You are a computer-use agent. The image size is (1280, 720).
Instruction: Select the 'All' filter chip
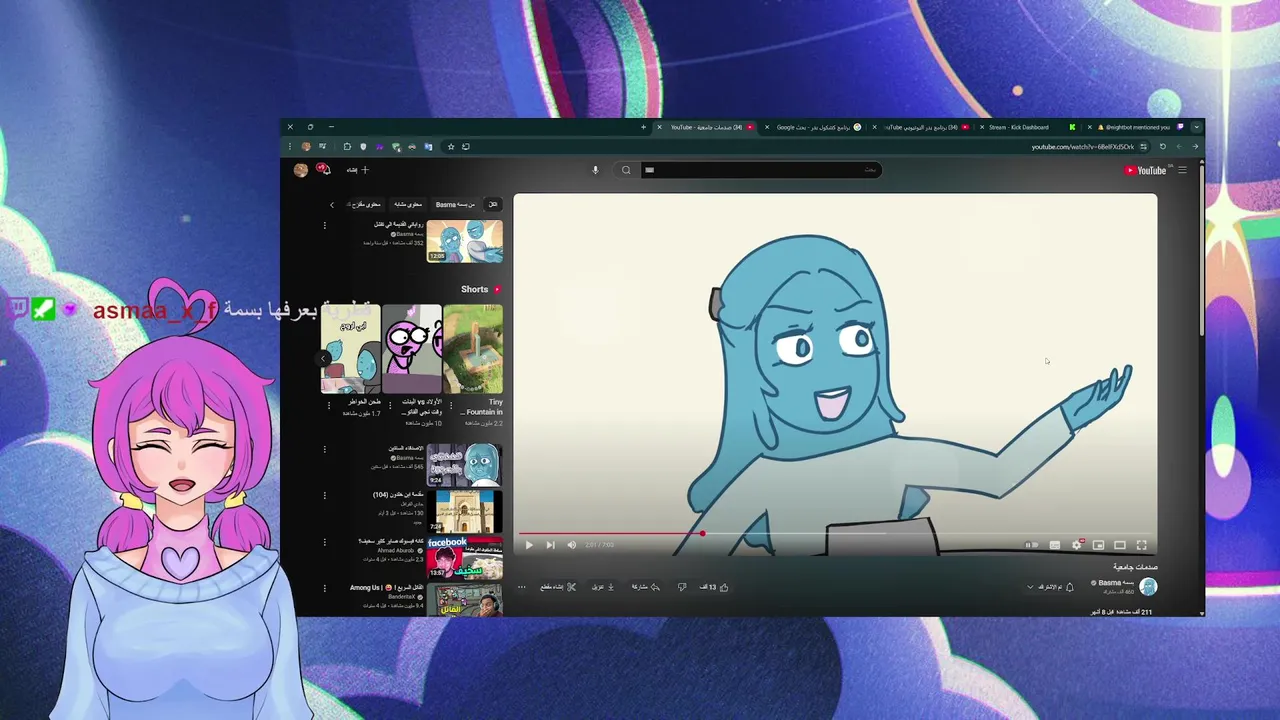(492, 204)
